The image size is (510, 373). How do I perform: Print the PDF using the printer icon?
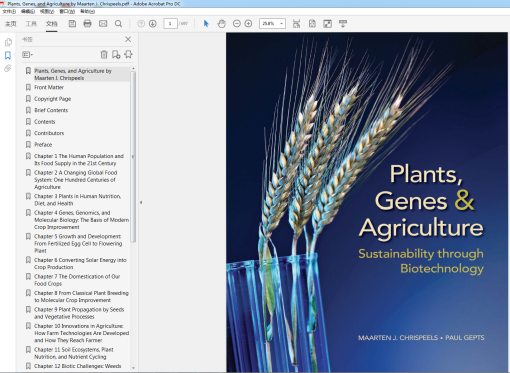[87, 24]
